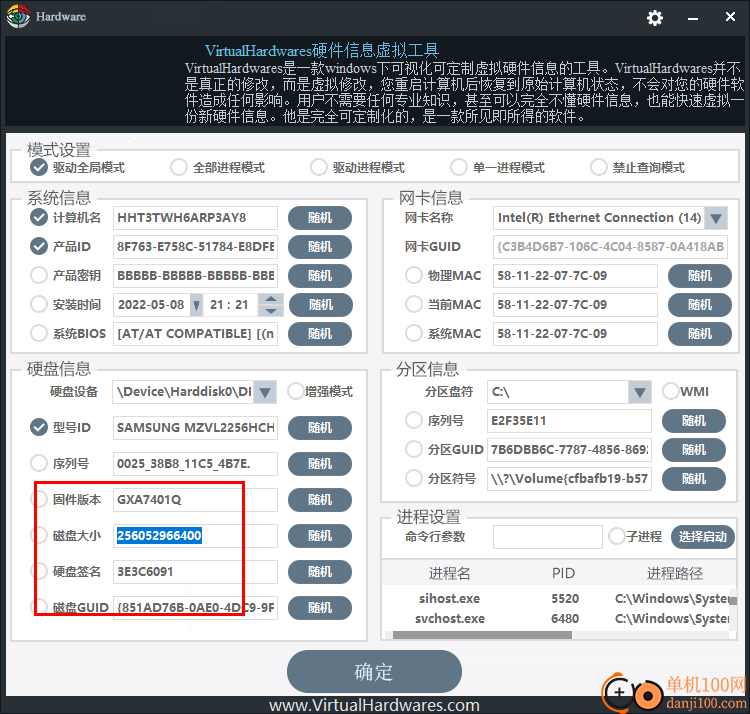Randomize the 物理MAC address
Viewport: 750px width, 714px height.
(699, 275)
